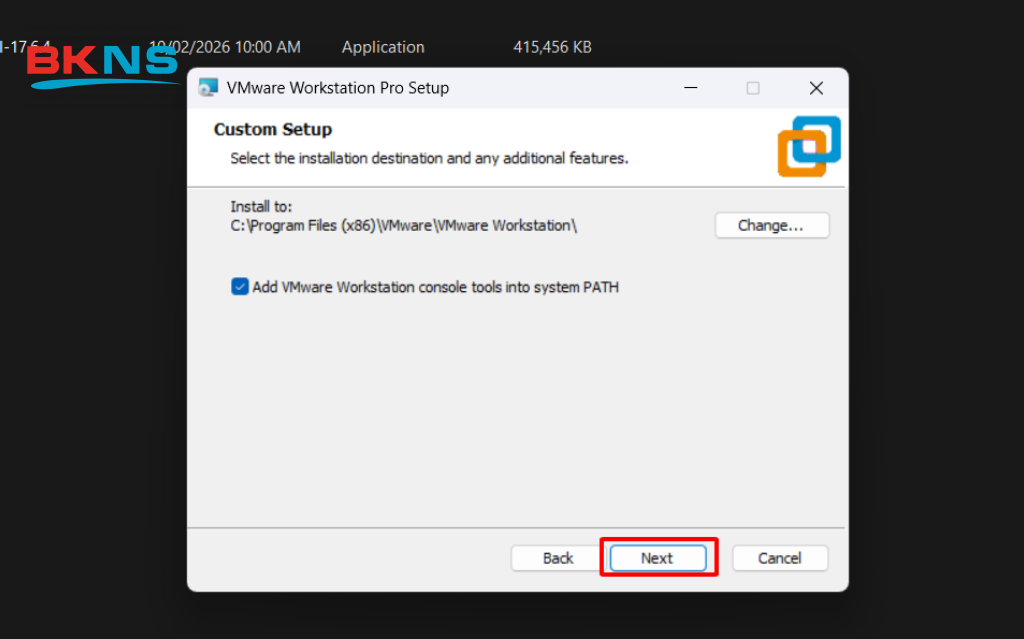Select the 'Application' type cell in file list
1024x639 pixels.
pos(383,47)
